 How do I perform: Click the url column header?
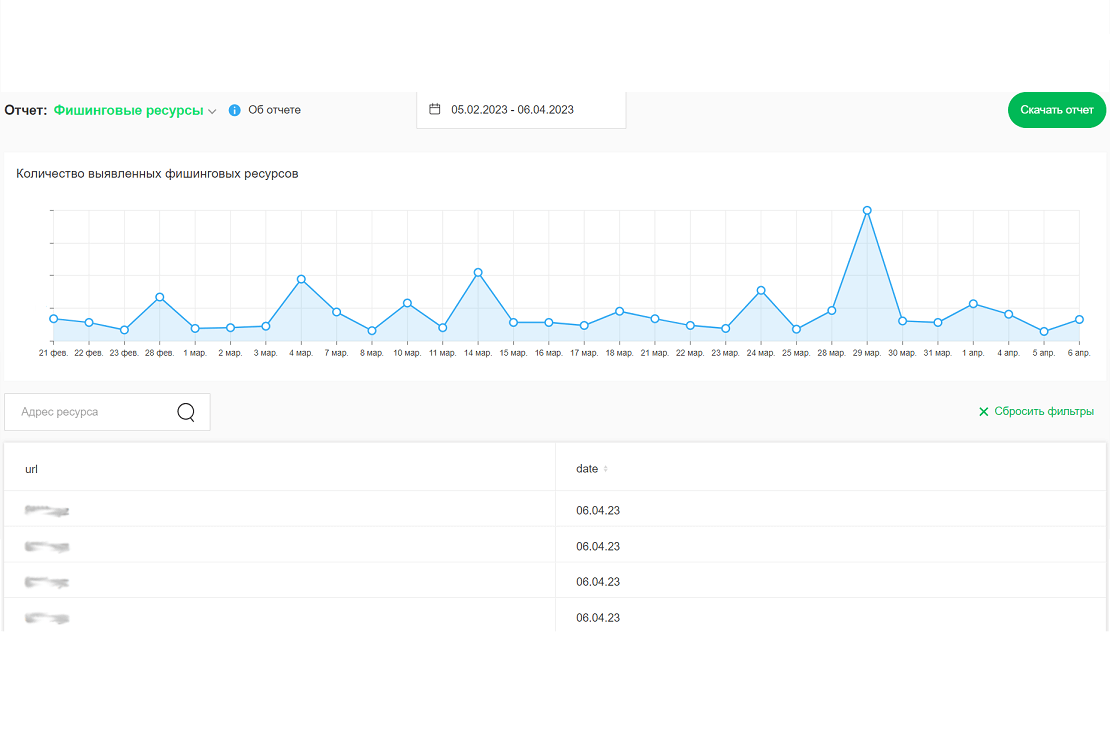click(x=31, y=469)
